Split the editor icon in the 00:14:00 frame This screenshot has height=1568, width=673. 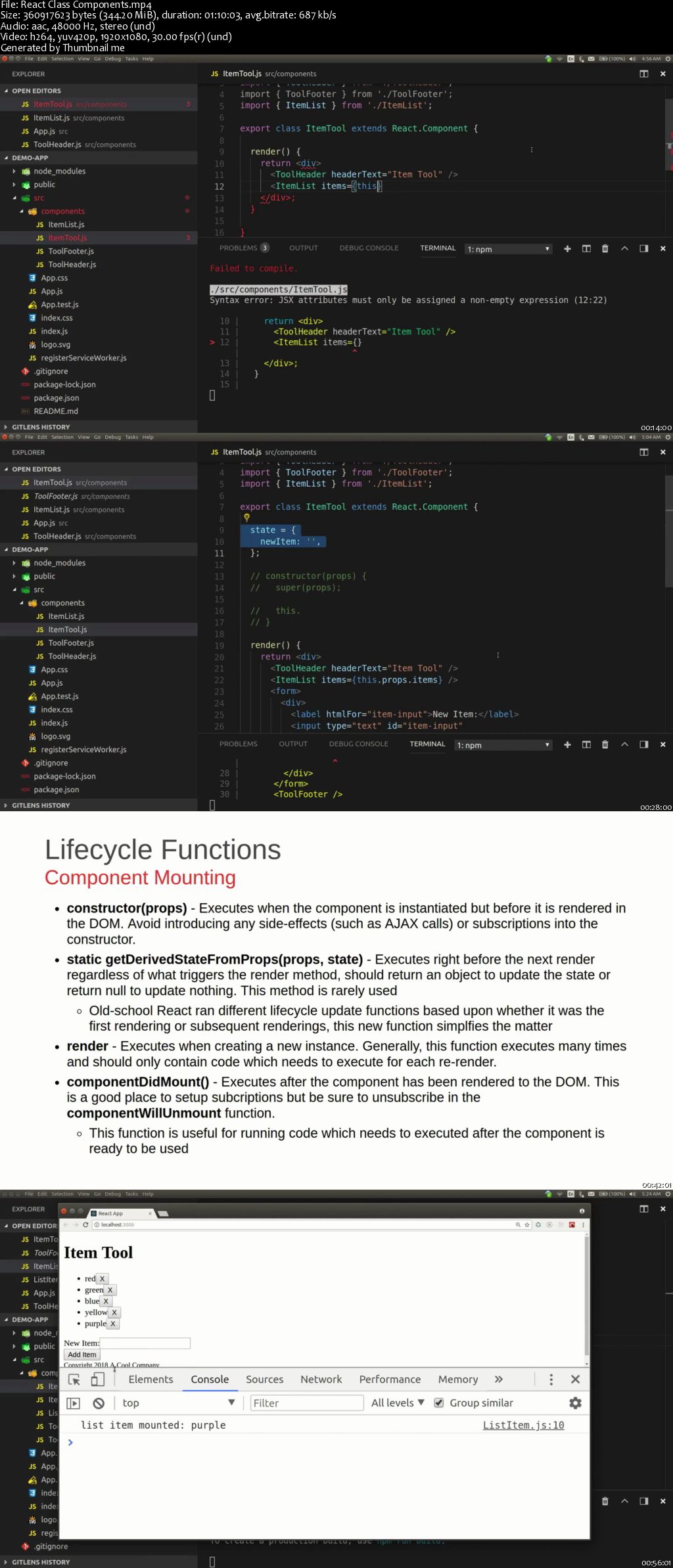(x=644, y=74)
